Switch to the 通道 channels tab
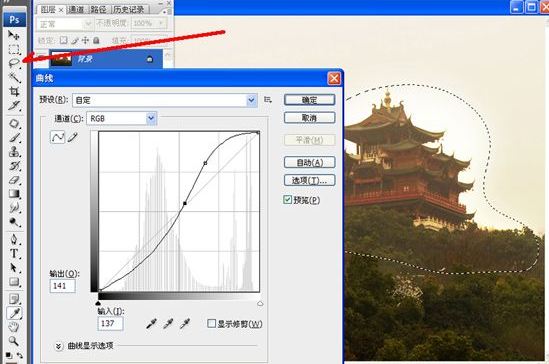549x364 pixels. tap(76, 9)
